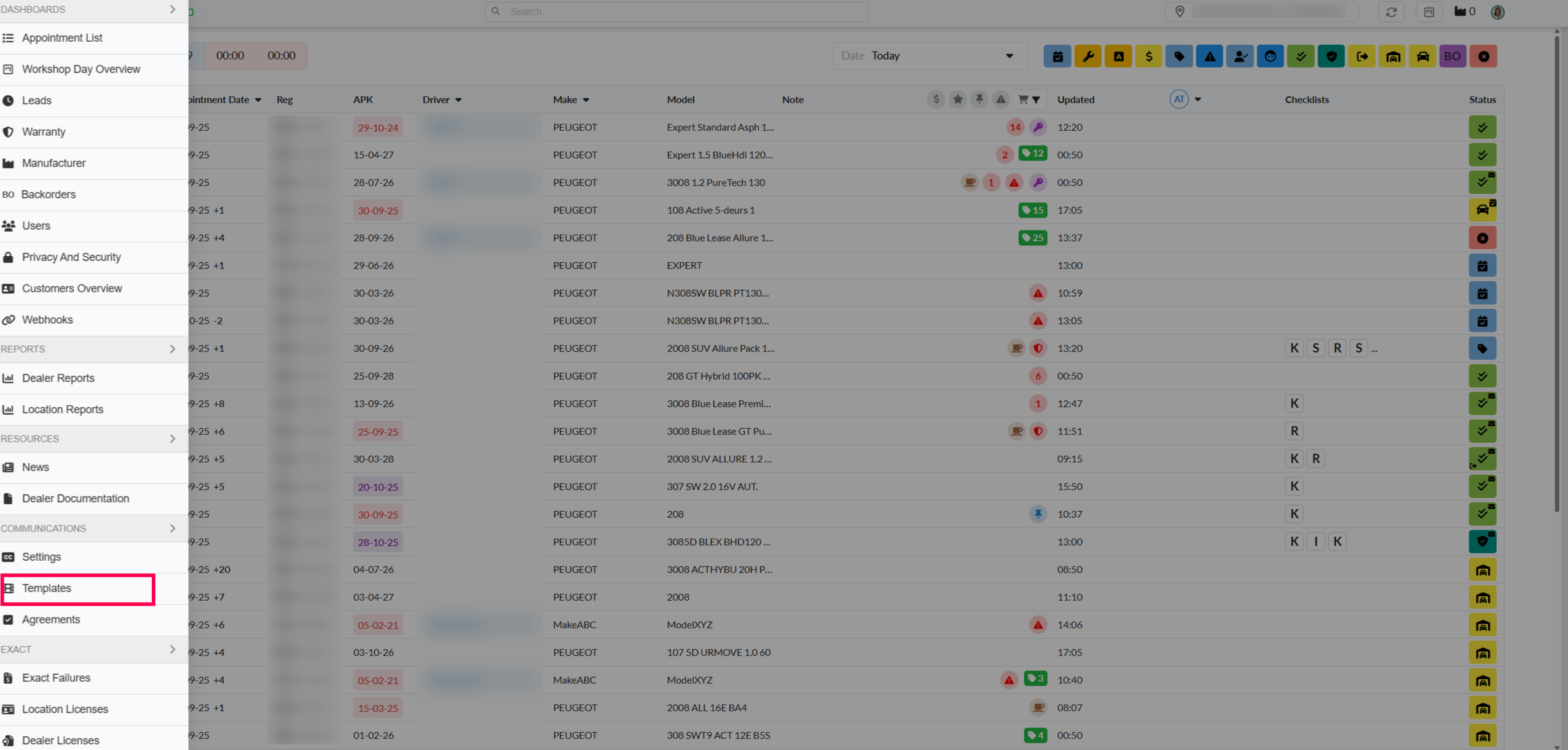Click the refresh icon in top bar

1391,12
